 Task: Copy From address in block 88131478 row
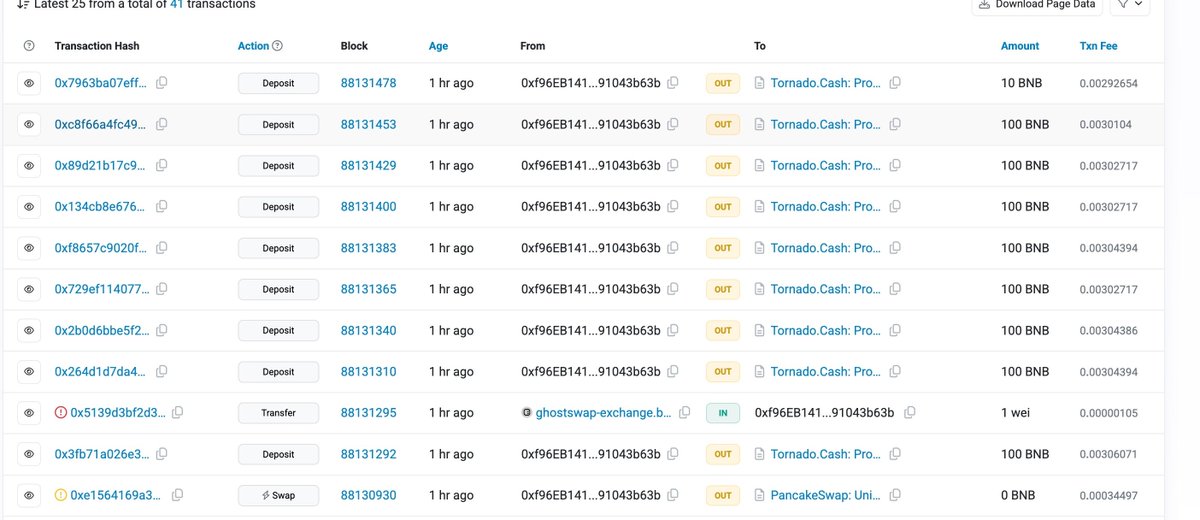[673, 83]
